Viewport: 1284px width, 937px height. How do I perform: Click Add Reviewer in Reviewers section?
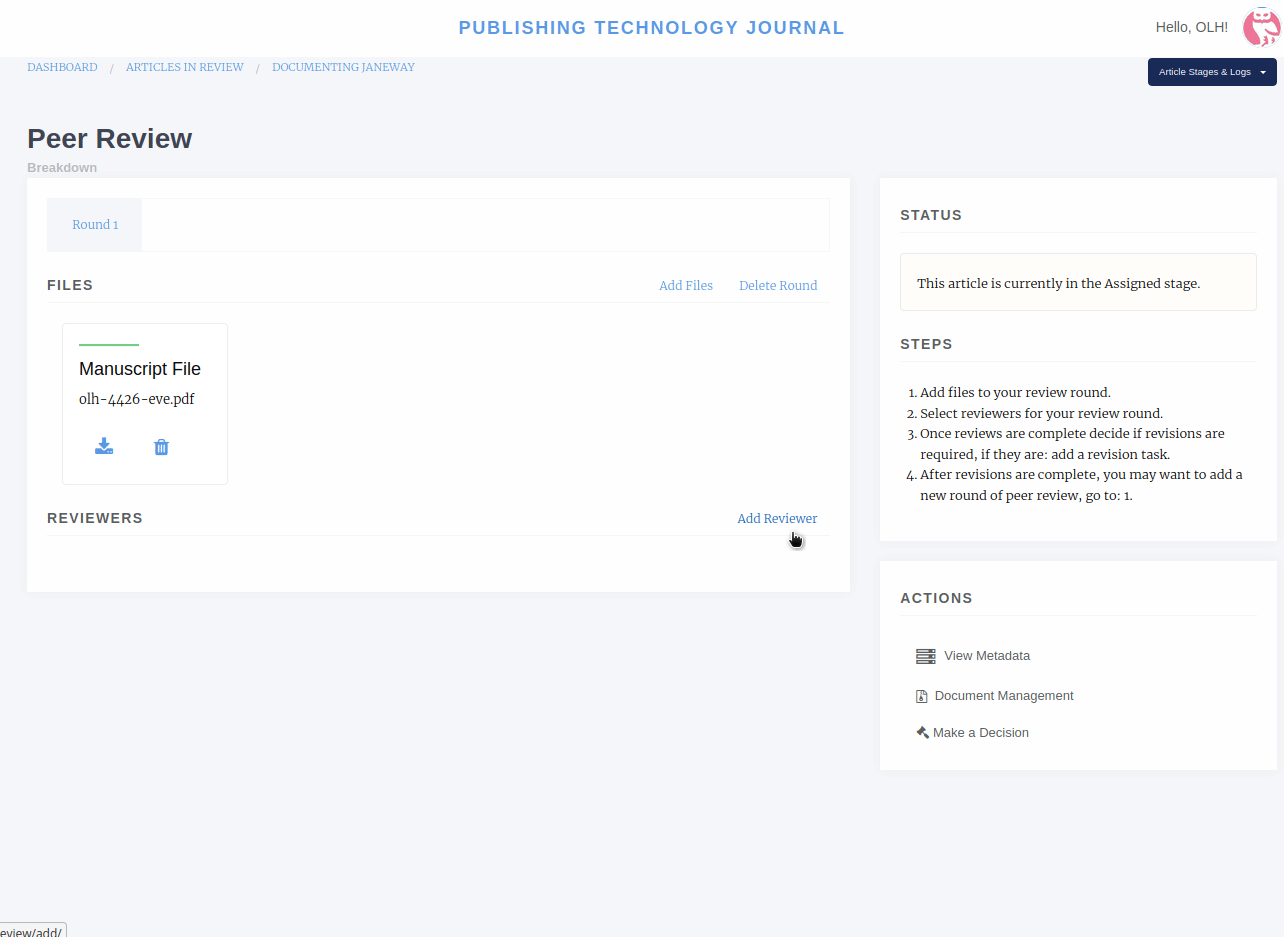[776, 518]
